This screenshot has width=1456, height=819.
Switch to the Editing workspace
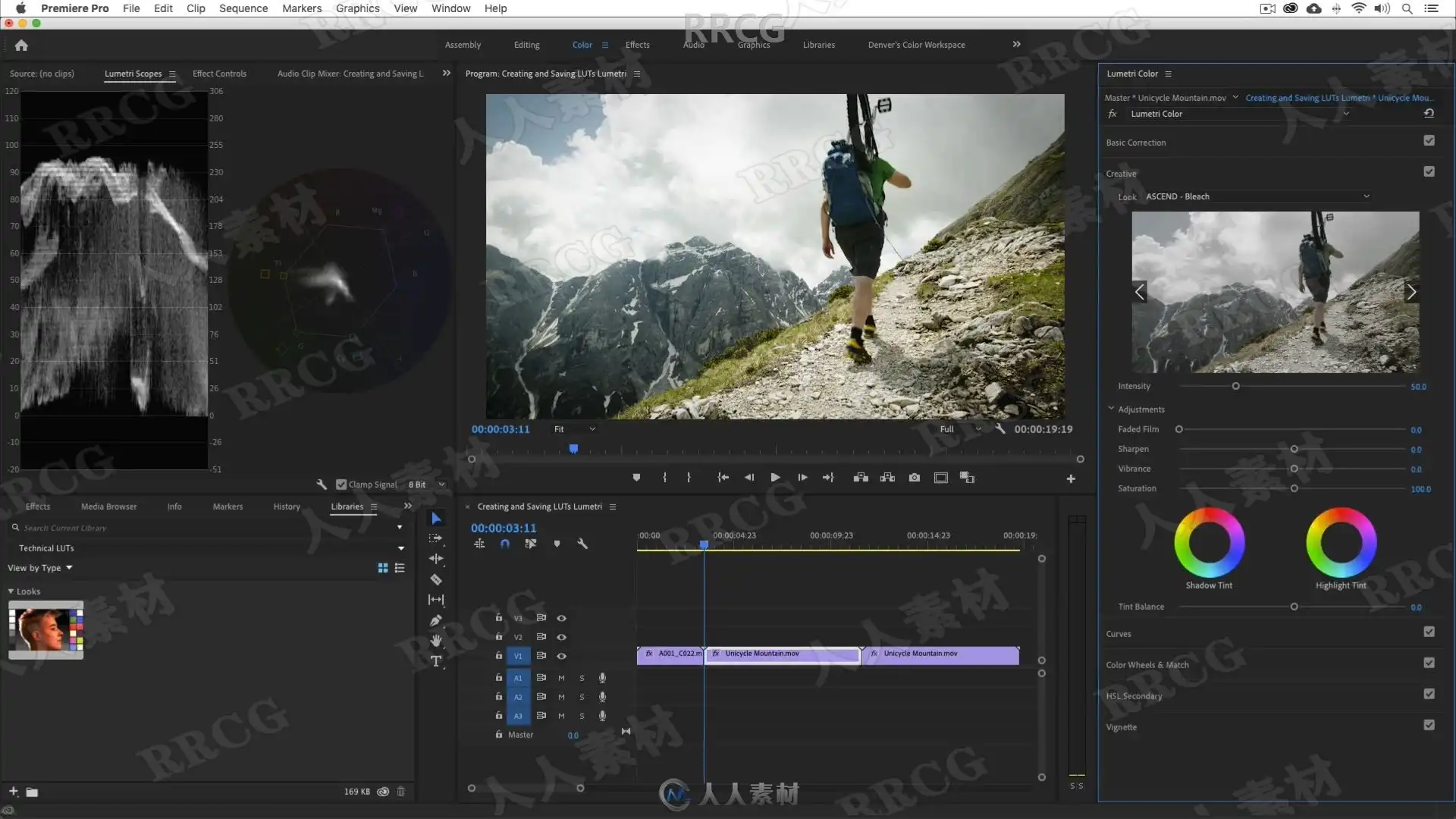pos(526,45)
